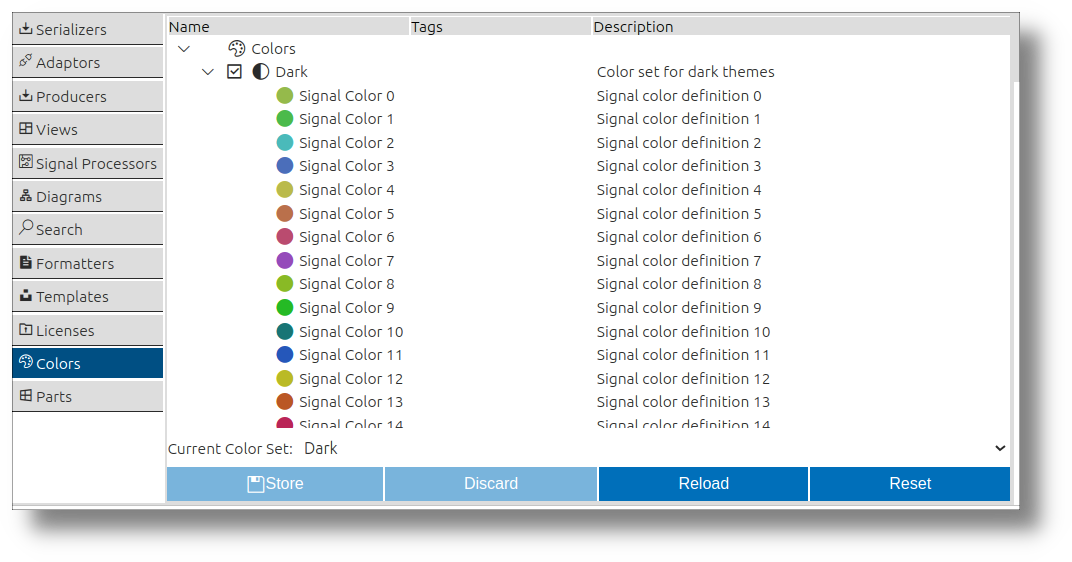Open the Search tab
This screenshot has width=1072, height=562.
pyautogui.click(x=88, y=229)
